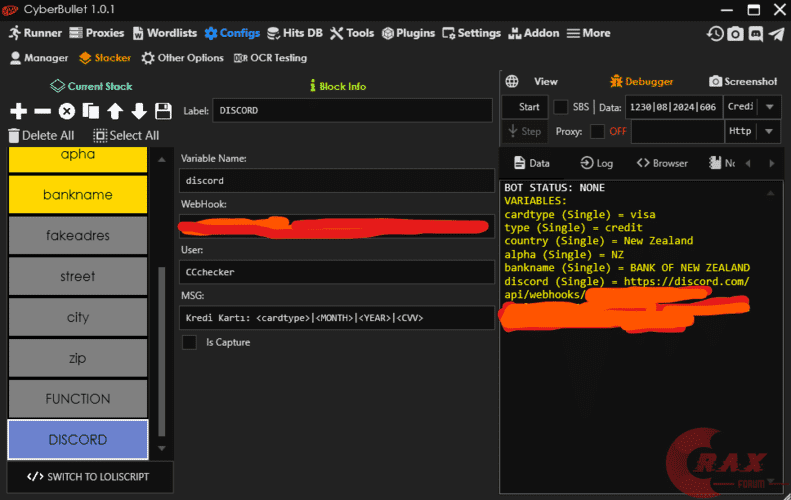Click the Screenshot camera icon in the debugger header
Screen dimensions: 791x500
[x=715, y=81]
